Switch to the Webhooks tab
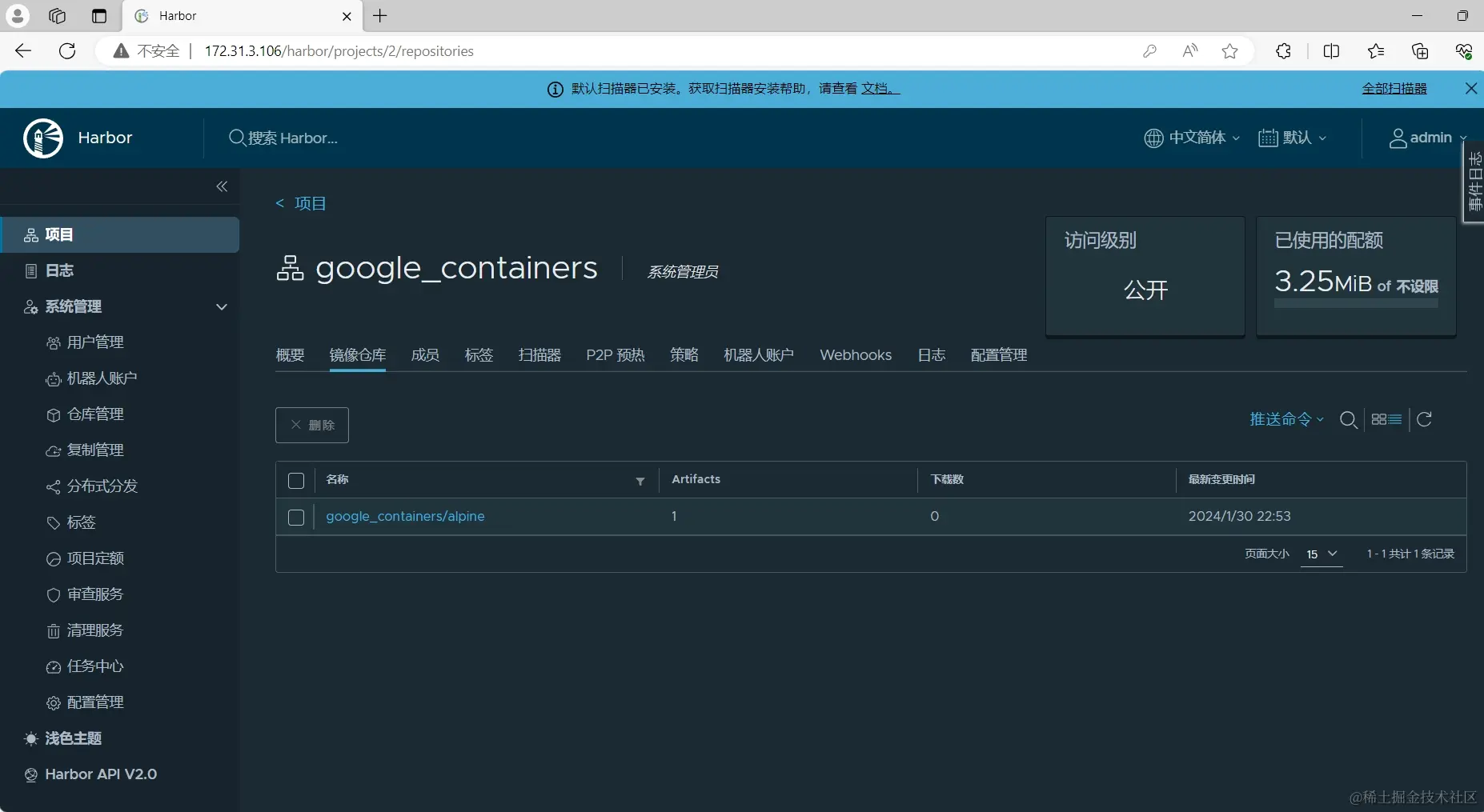 click(856, 354)
